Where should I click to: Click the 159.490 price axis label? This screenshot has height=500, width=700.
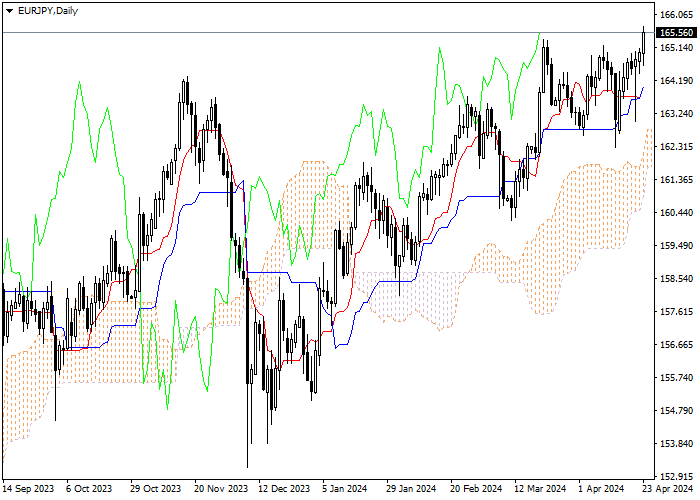676,246
